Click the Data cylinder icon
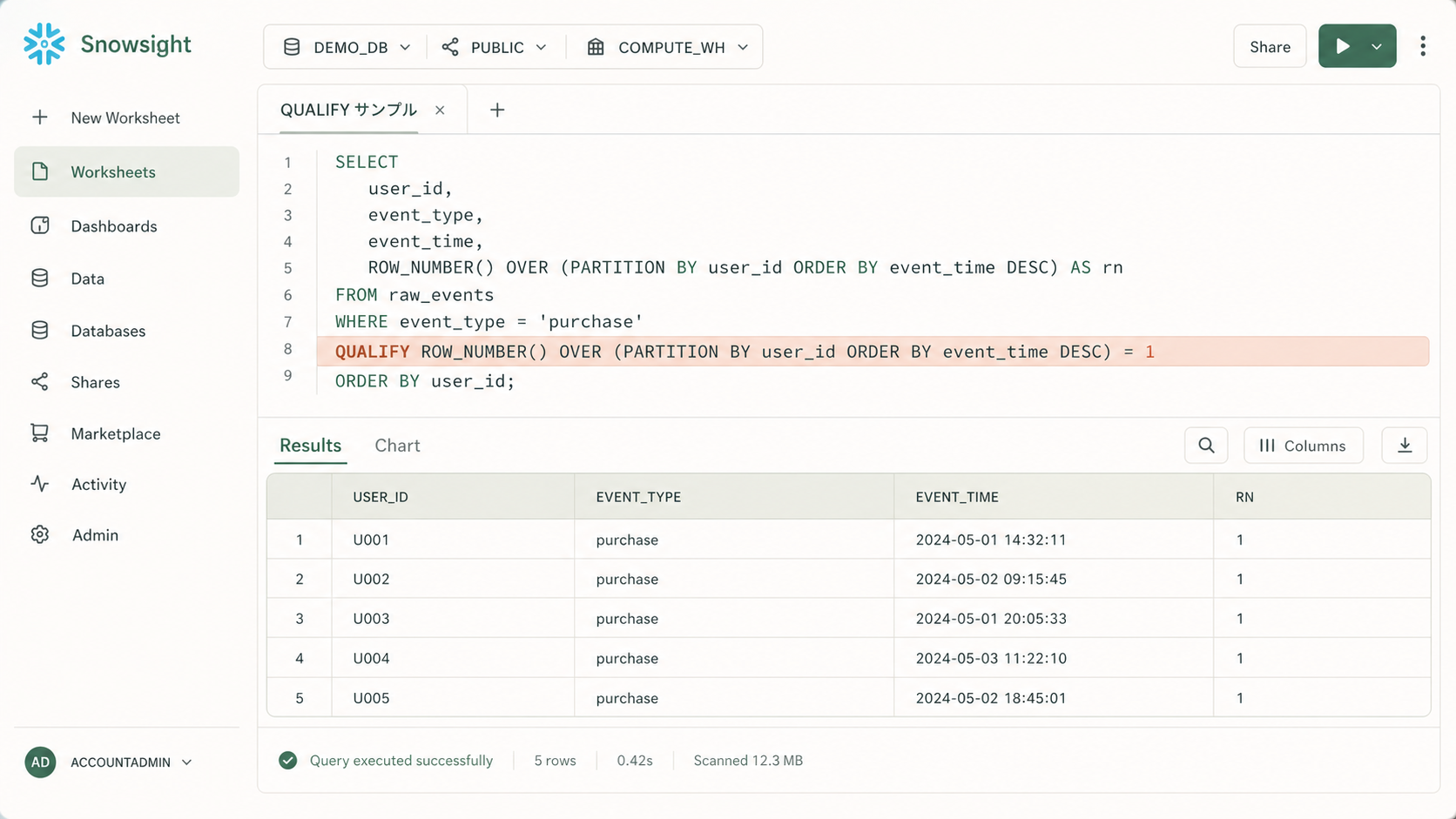This screenshot has height=819, width=1456. point(40,279)
